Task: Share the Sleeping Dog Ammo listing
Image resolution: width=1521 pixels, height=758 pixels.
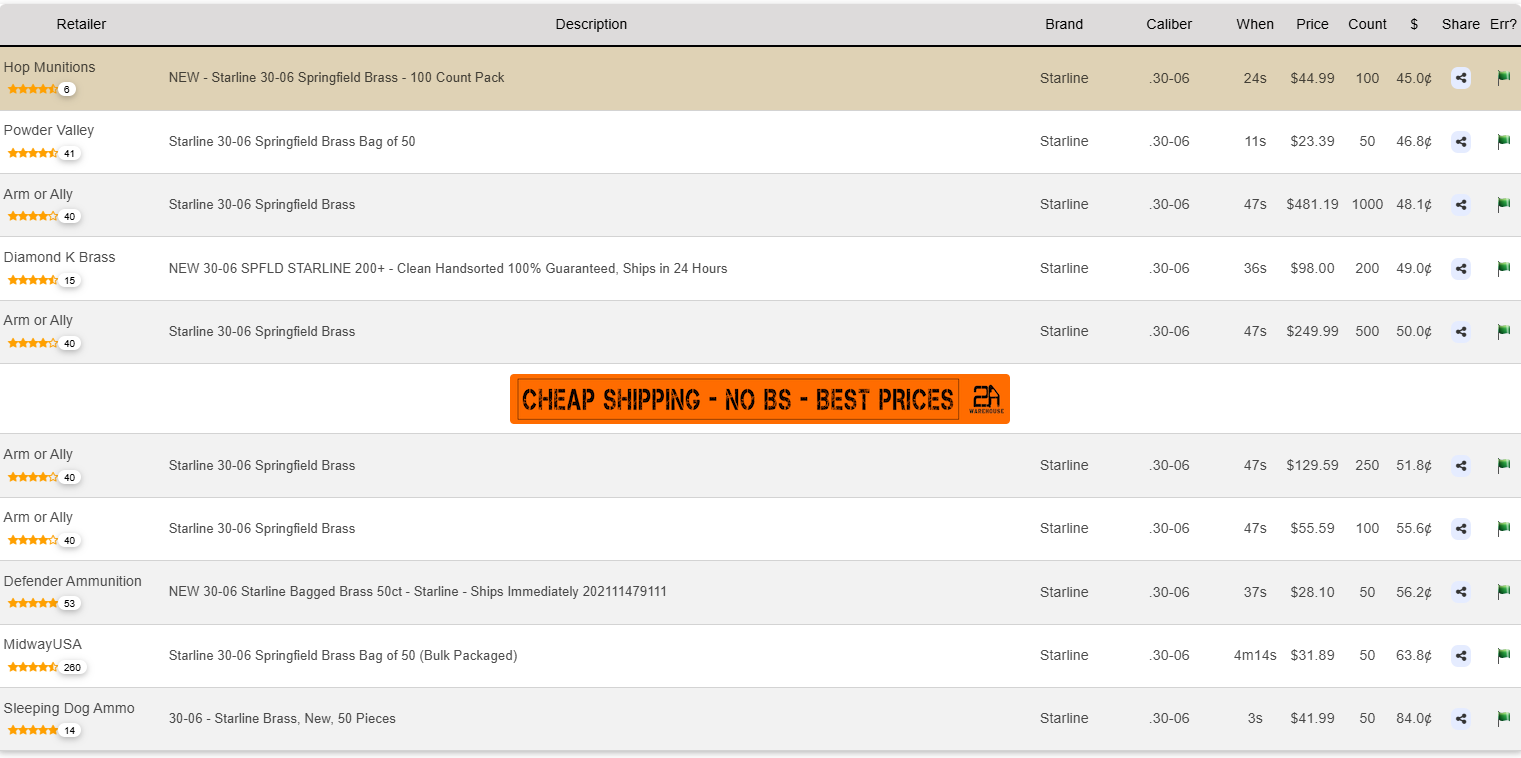Action: click(x=1461, y=719)
